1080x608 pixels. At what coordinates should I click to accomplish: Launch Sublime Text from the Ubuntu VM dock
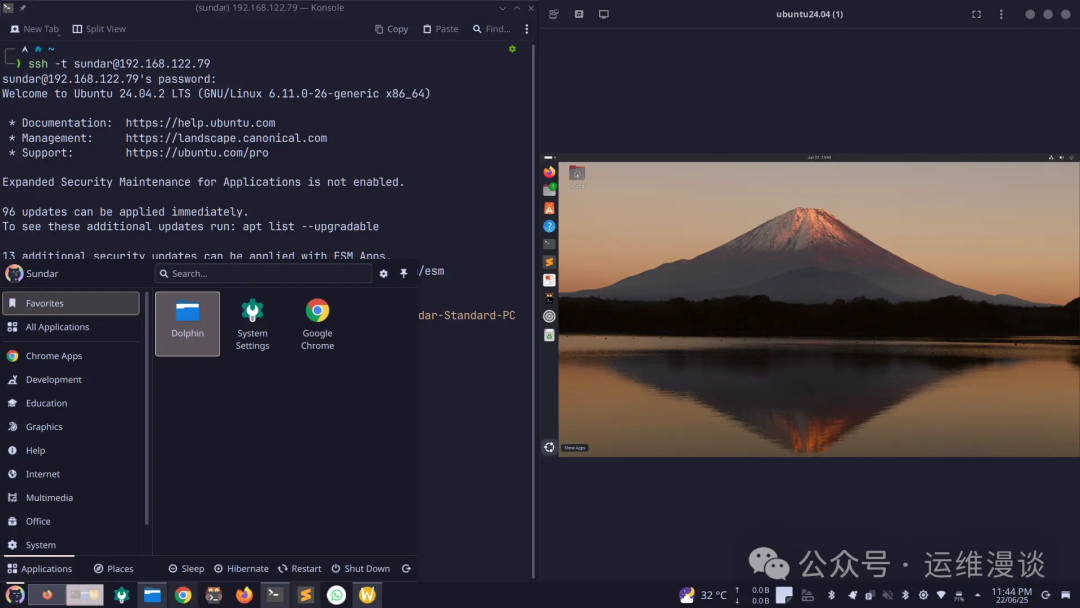pyautogui.click(x=549, y=261)
